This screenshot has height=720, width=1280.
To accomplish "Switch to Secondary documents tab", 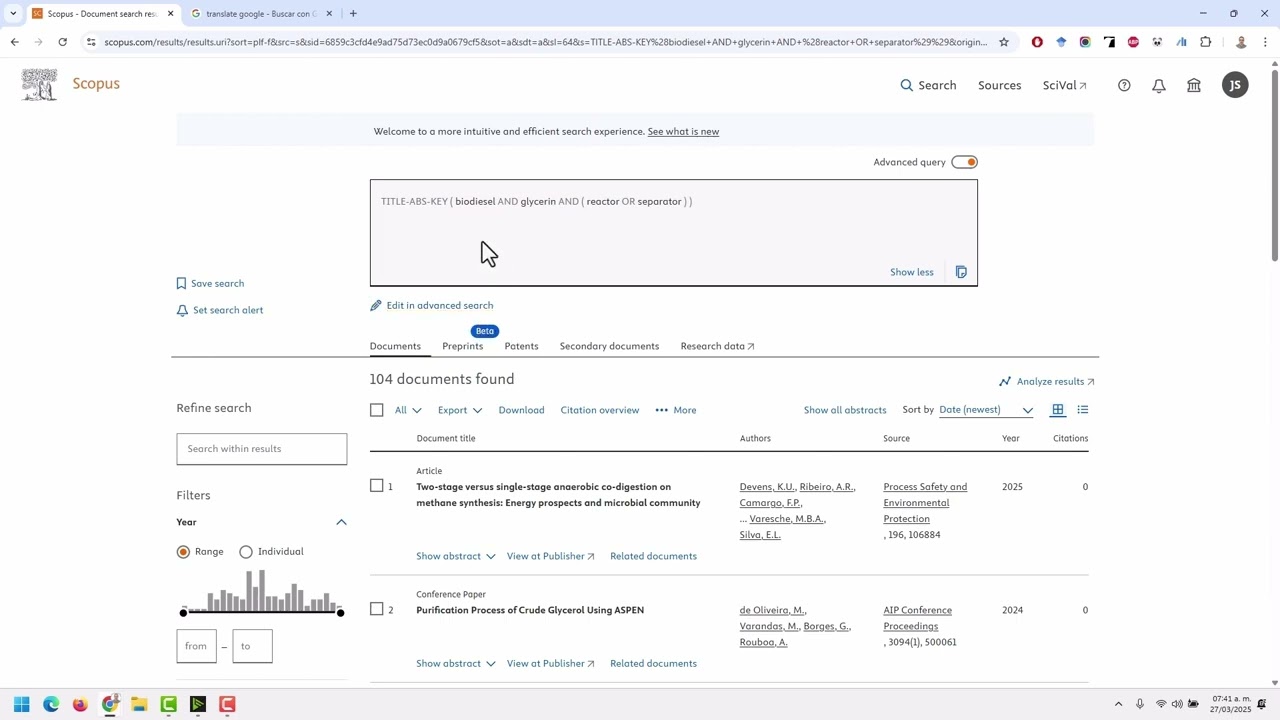I will 609,346.
